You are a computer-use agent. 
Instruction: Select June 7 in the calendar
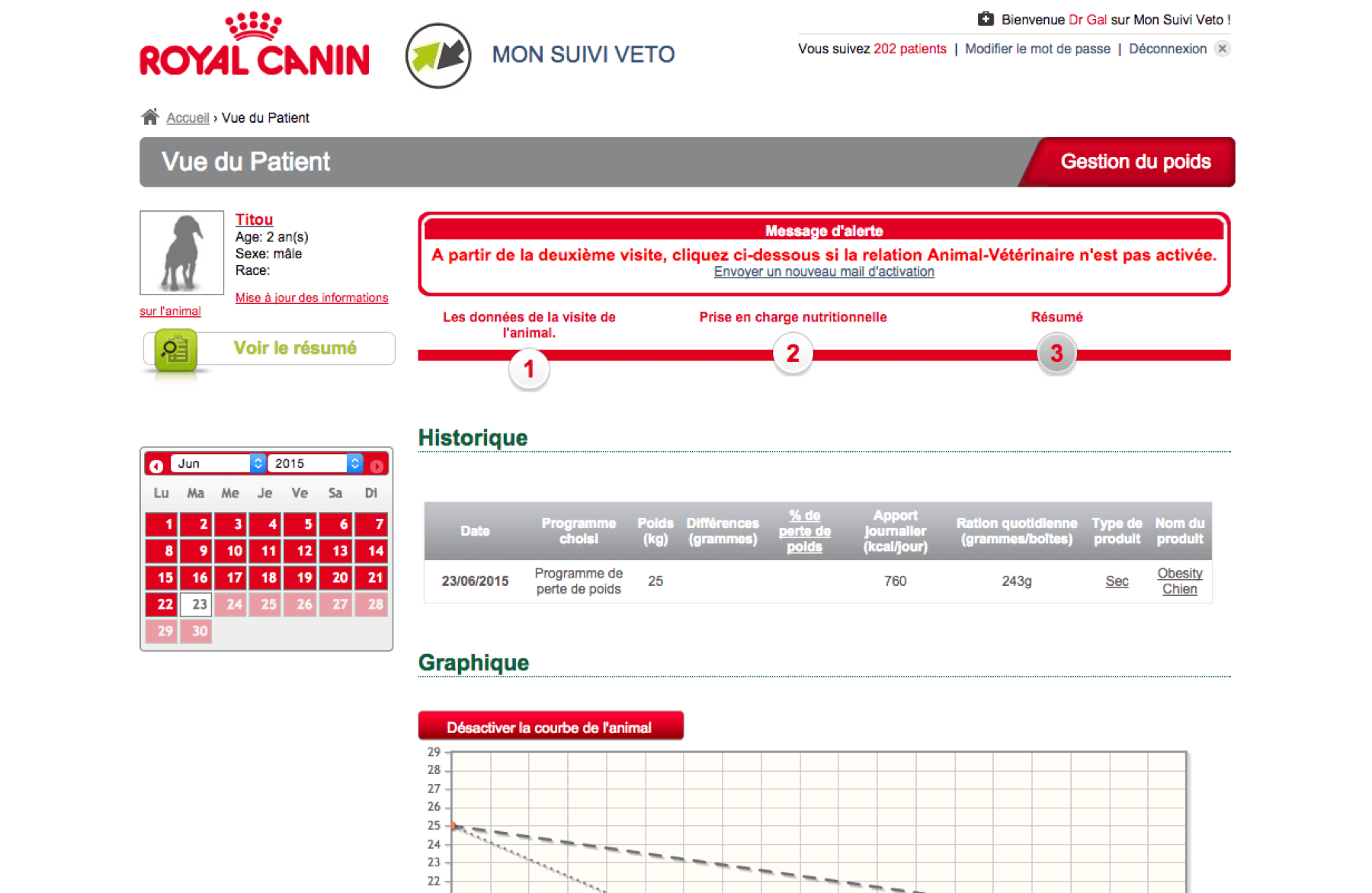pyautogui.click(x=371, y=524)
